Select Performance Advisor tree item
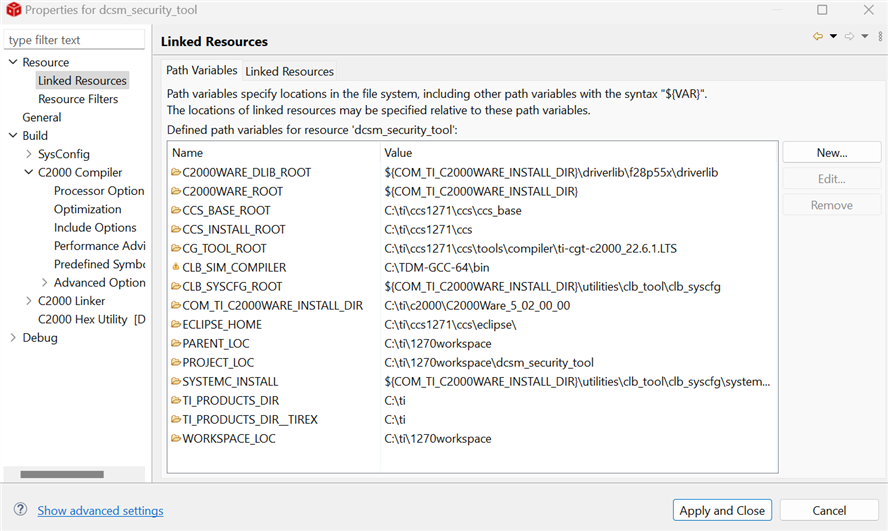Viewport: 888px width, 531px height. [100, 246]
